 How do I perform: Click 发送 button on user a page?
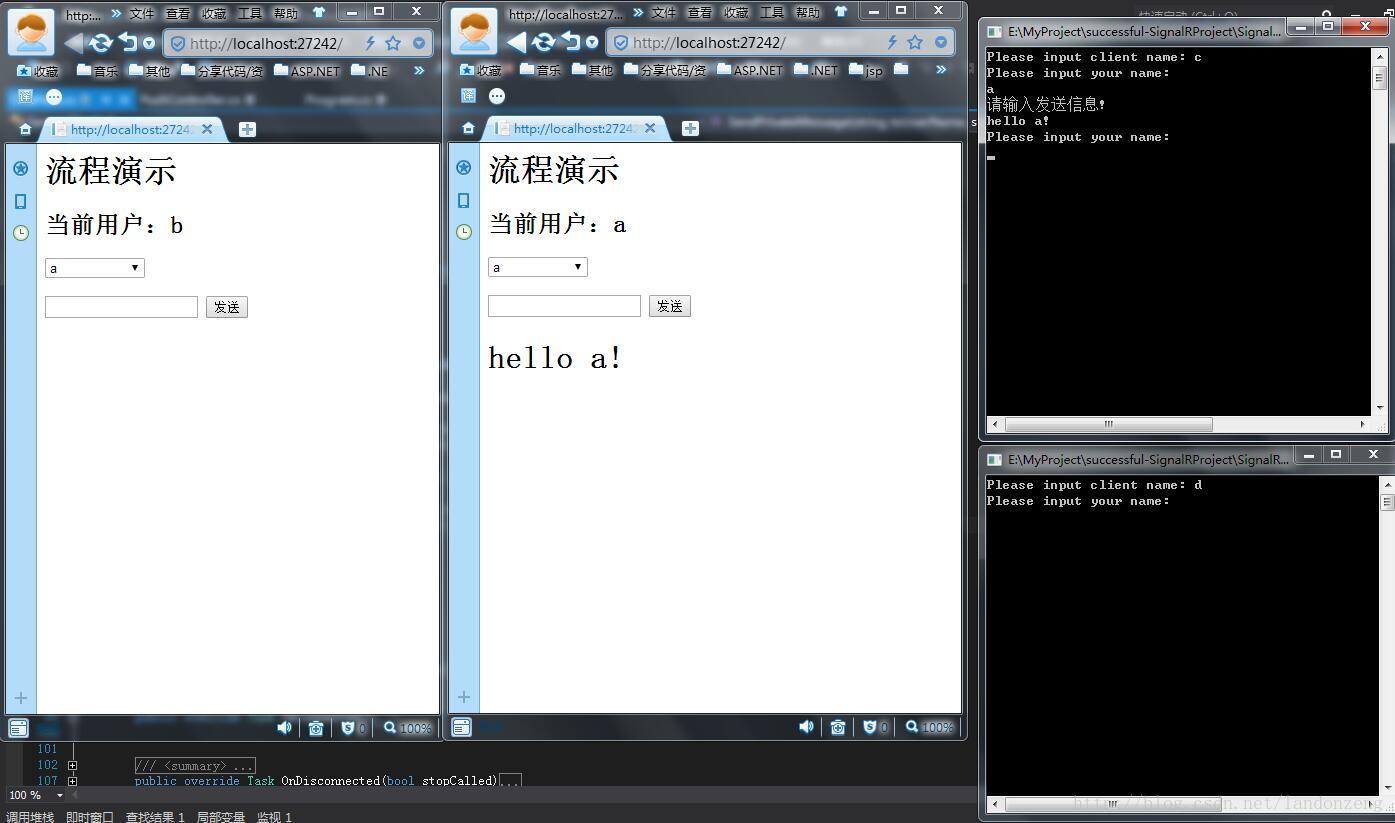pyautogui.click(x=669, y=306)
